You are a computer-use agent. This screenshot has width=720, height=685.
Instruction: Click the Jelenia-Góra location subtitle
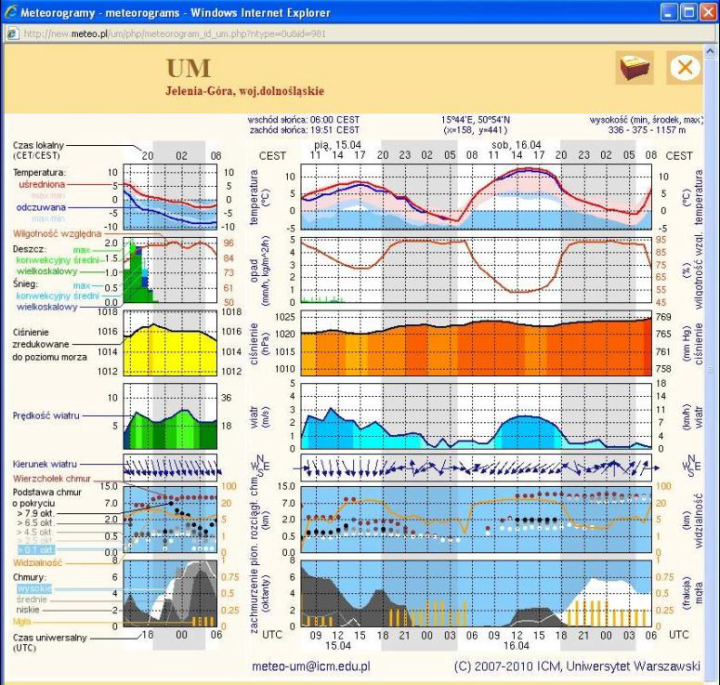click(245, 91)
